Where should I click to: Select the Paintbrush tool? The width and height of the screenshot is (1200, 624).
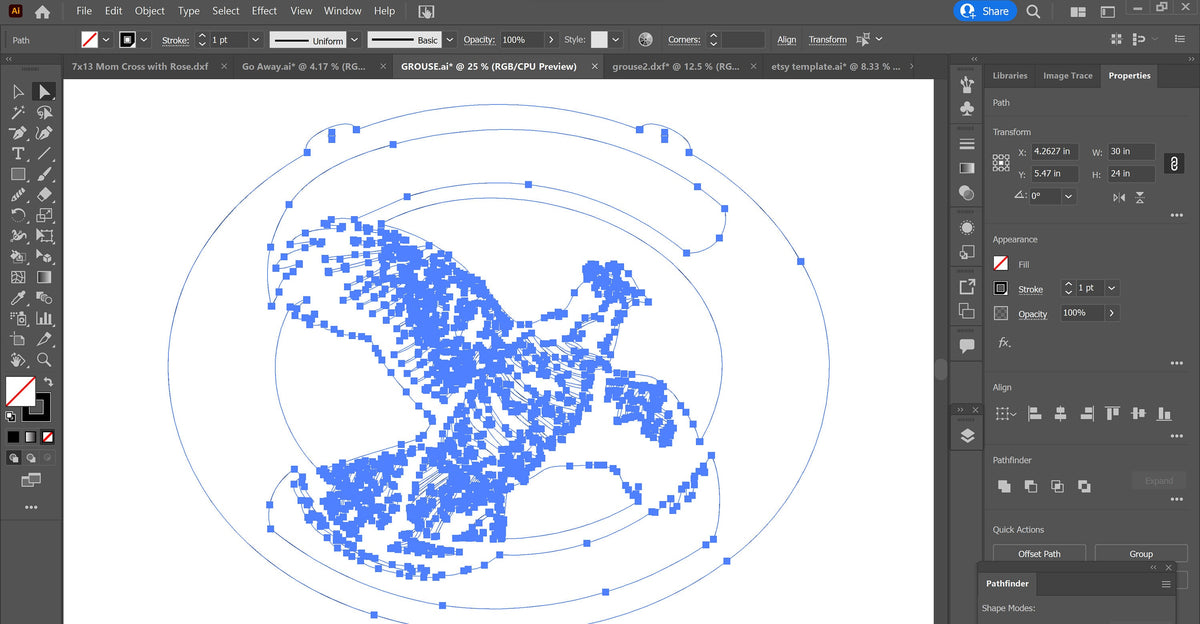44,174
